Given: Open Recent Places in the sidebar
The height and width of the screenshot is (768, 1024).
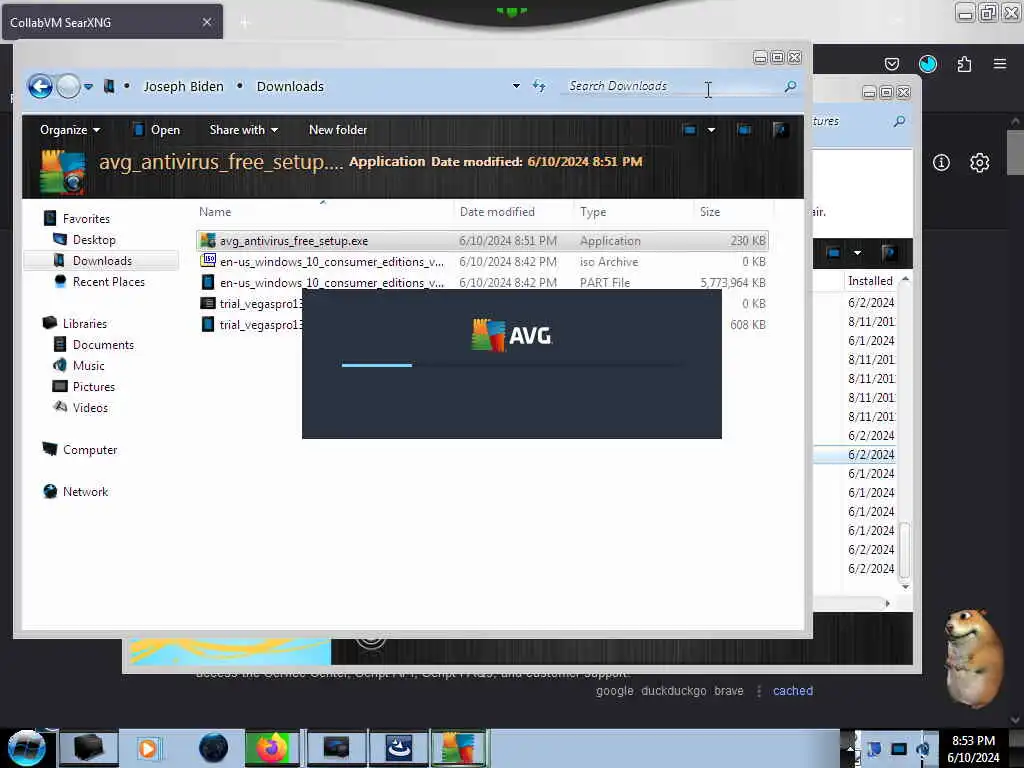Looking at the screenshot, I should point(108,281).
